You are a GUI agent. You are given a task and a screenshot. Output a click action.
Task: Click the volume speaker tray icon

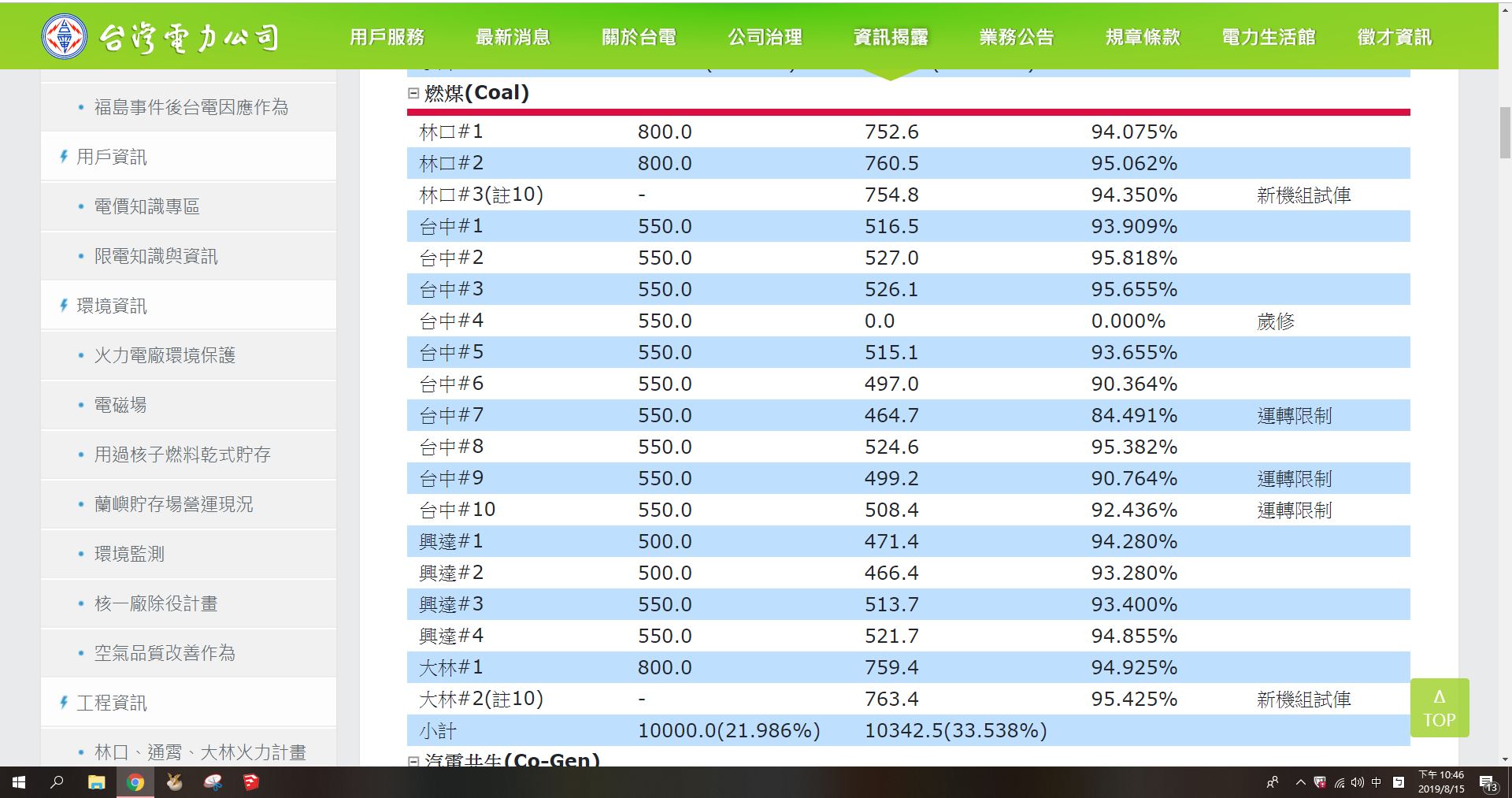(1357, 782)
